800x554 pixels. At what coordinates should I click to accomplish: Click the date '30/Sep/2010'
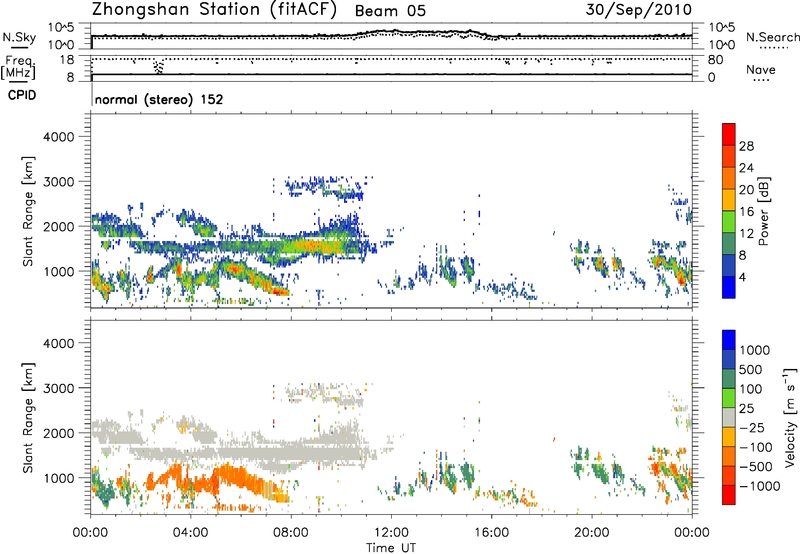click(x=639, y=9)
